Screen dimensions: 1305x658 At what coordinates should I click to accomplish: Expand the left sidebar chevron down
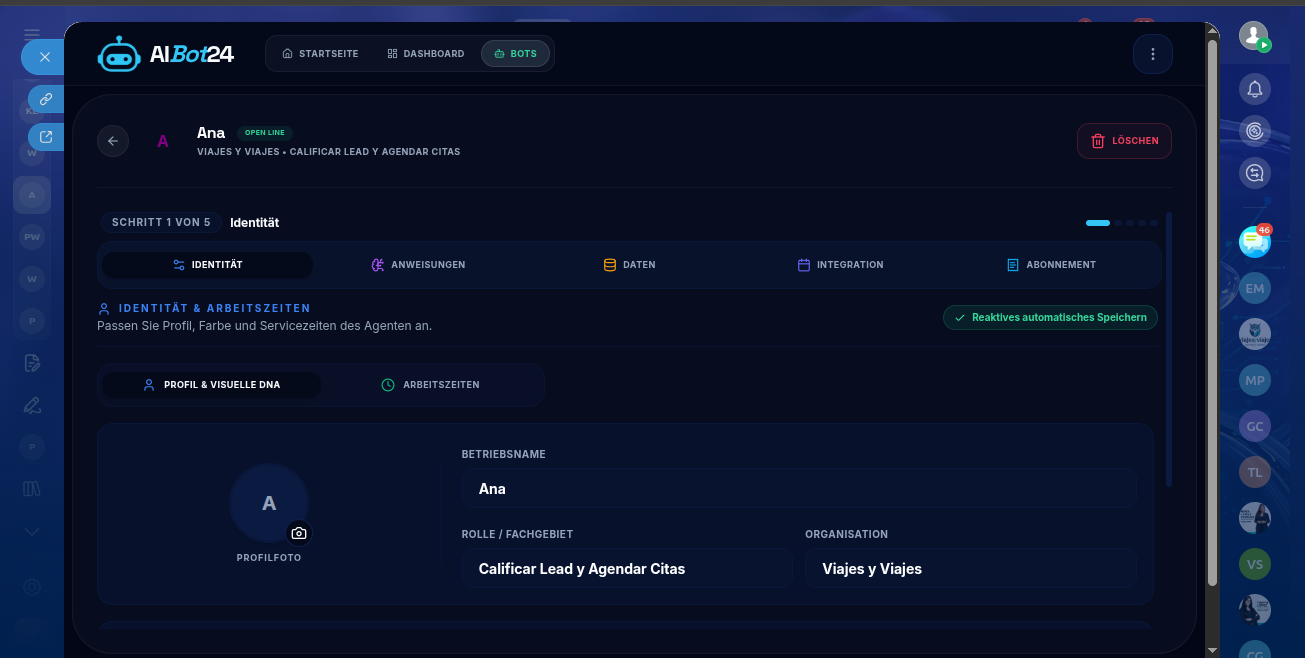32,532
